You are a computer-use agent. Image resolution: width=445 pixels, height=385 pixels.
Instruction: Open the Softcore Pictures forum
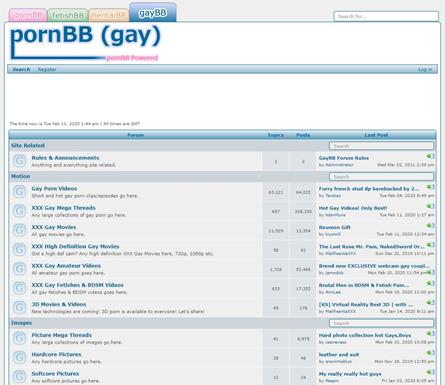[55, 374]
